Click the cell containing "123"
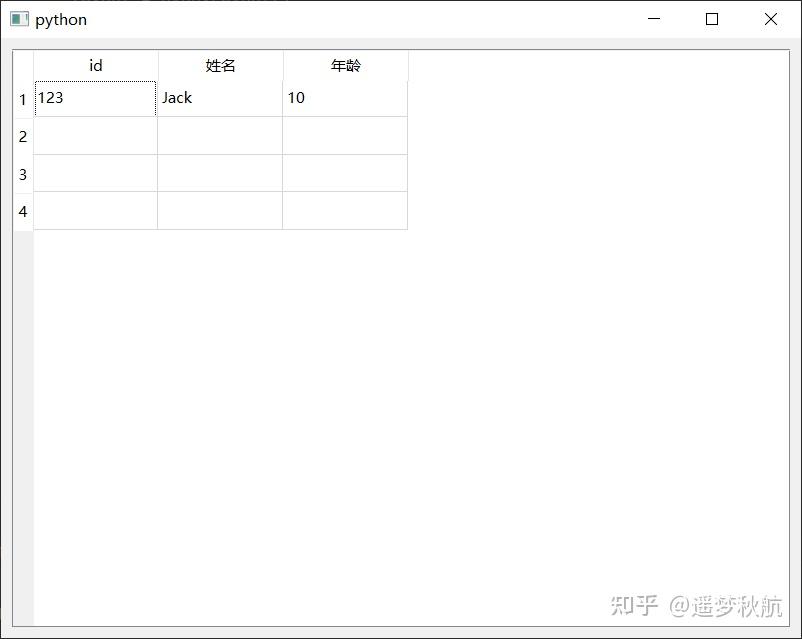 coord(95,98)
